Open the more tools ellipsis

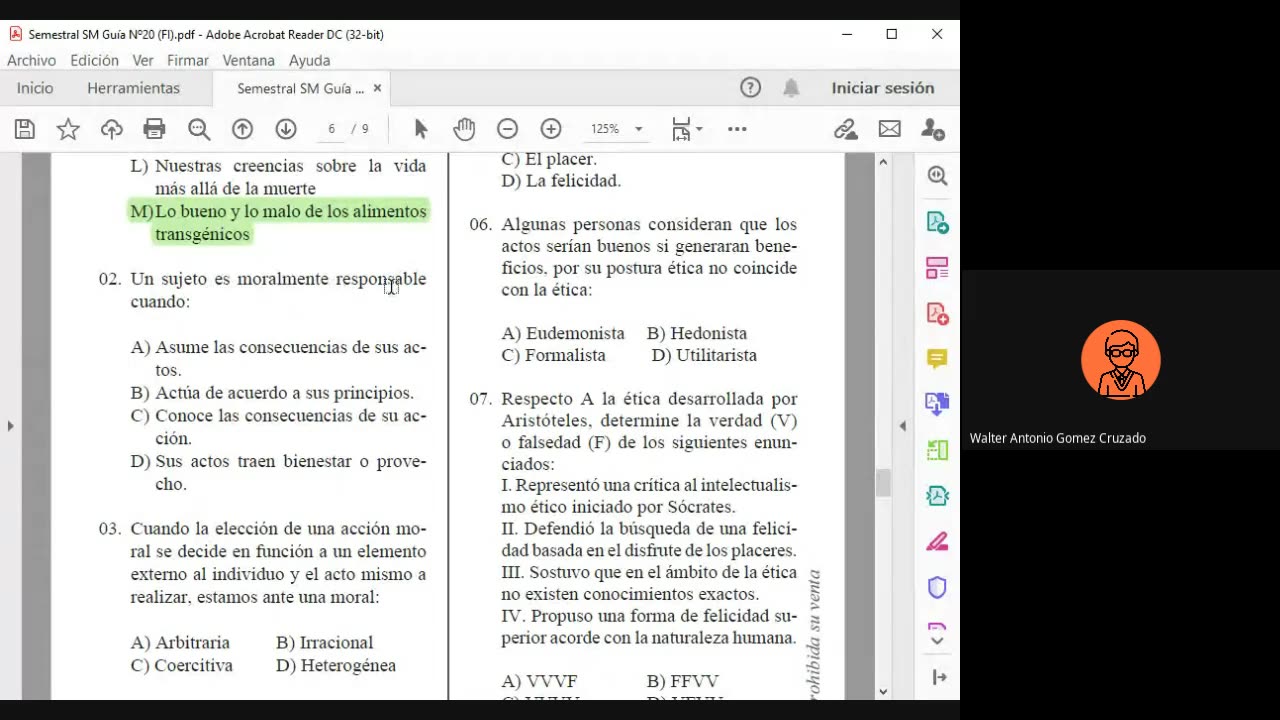[x=737, y=129]
